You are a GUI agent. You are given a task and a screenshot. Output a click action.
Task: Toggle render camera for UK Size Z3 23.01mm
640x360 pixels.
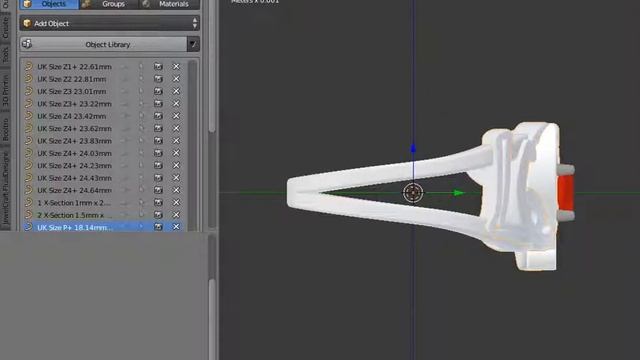158,91
